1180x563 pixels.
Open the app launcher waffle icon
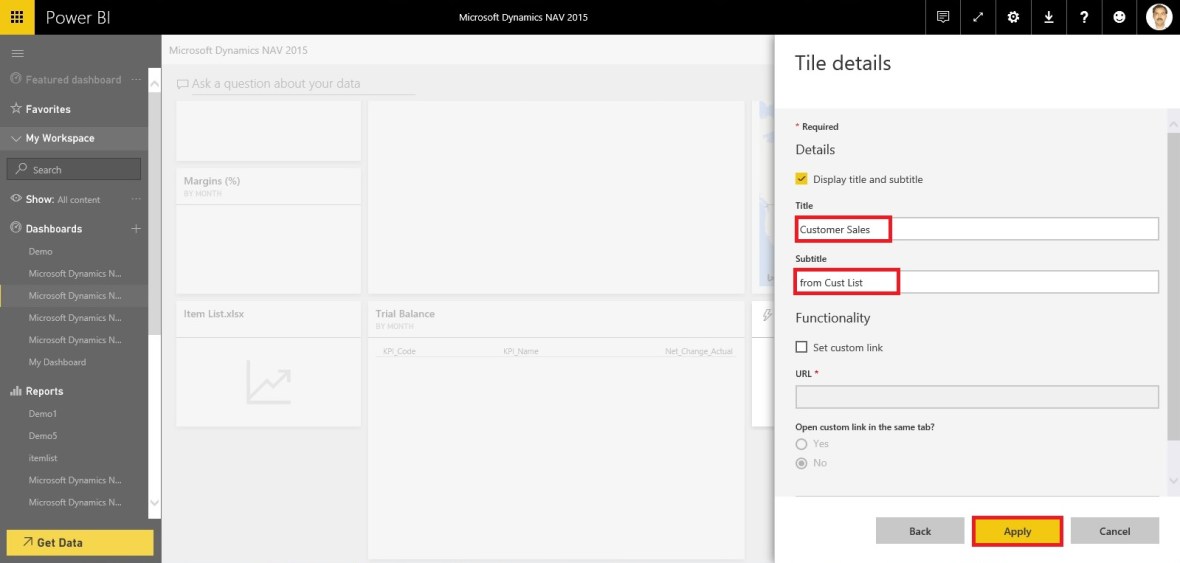(17, 17)
